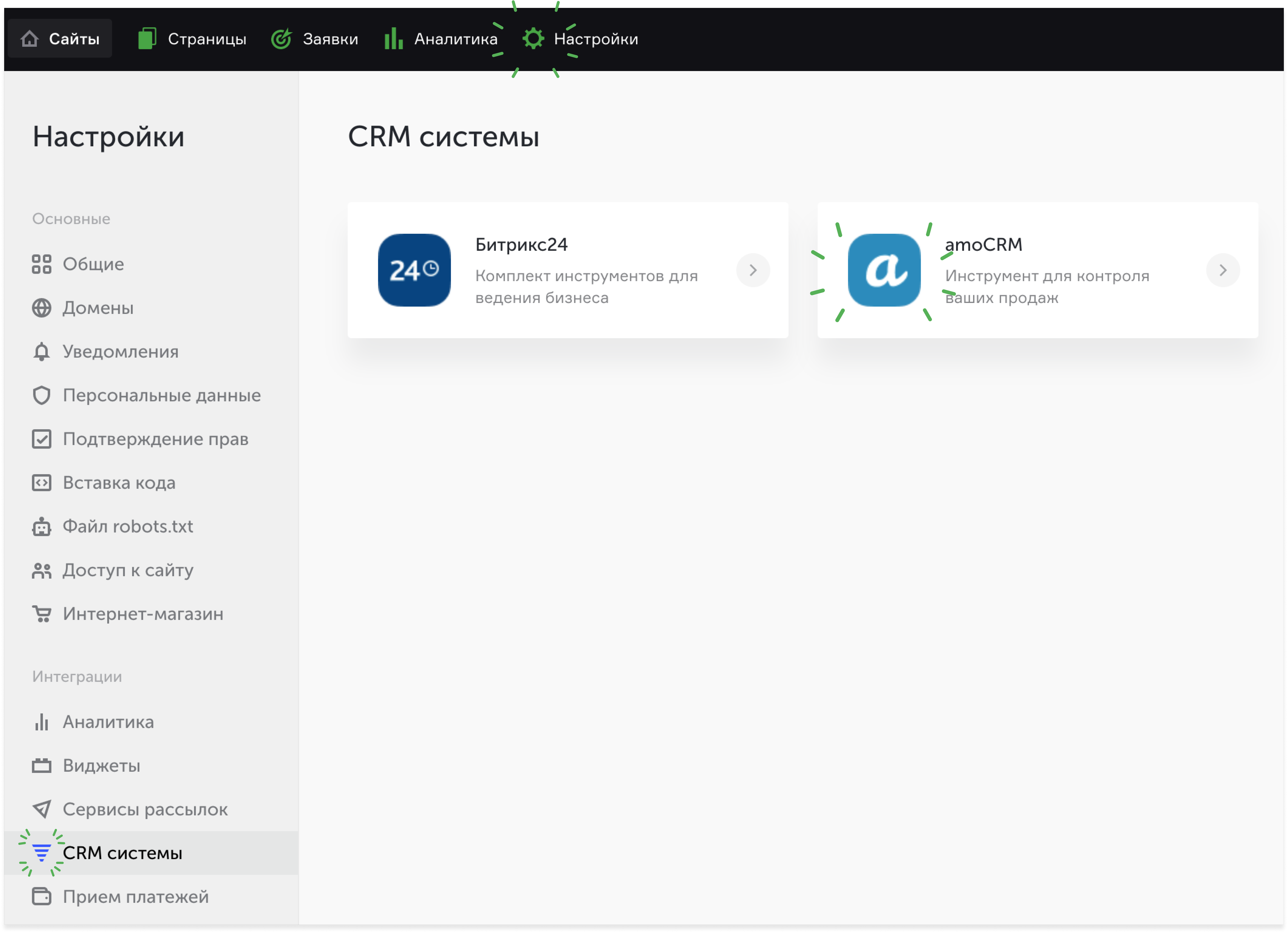Click the target icon beside Заявки

click(281, 39)
